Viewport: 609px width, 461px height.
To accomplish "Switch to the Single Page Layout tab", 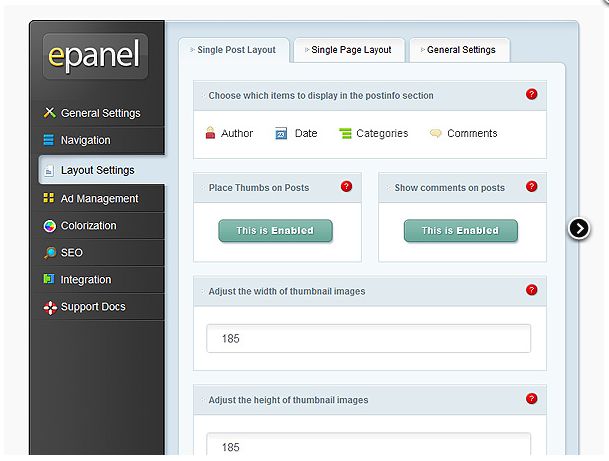I will [349, 50].
